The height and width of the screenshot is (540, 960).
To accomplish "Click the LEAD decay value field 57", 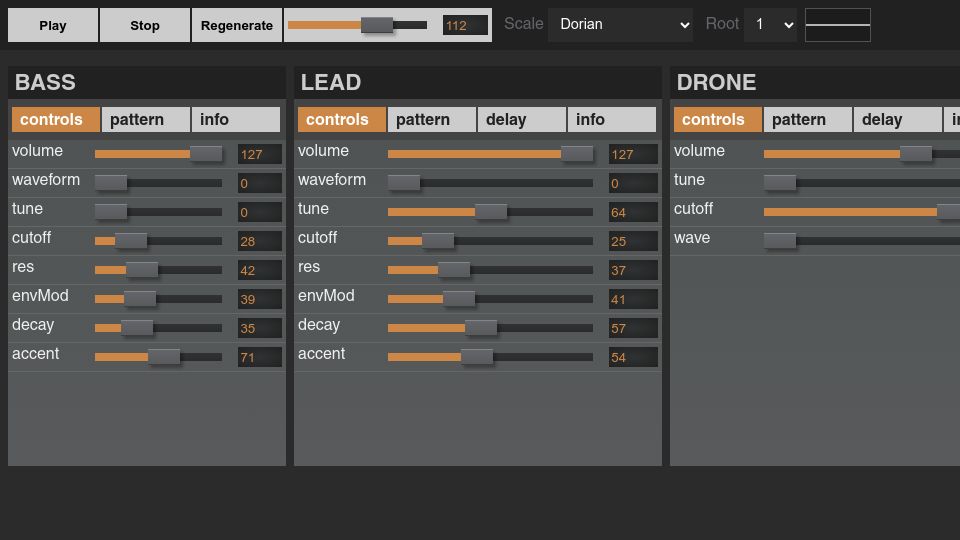I will click(x=633, y=328).
